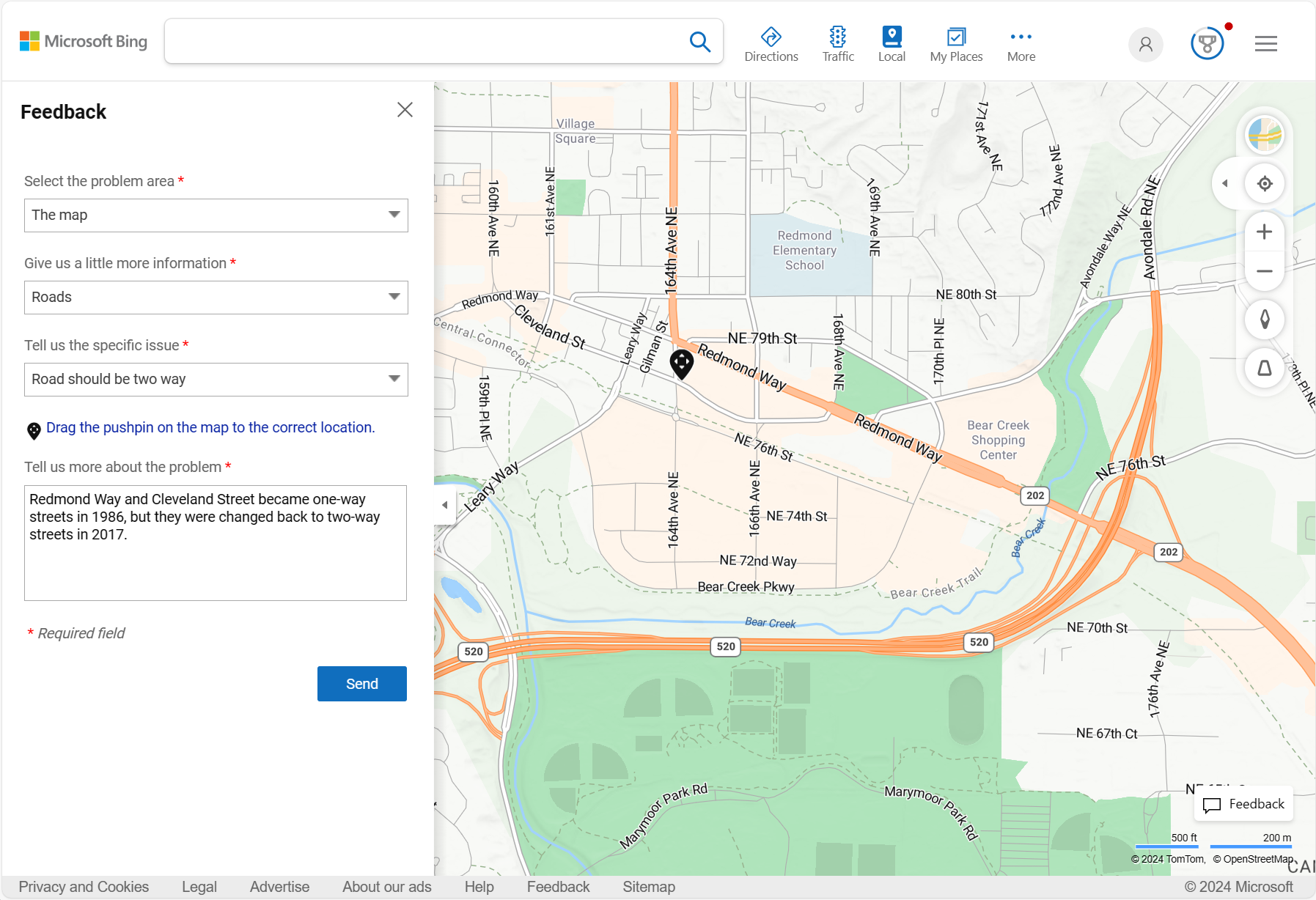
Task: Locate me on the map
Action: pyautogui.click(x=1265, y=183)
